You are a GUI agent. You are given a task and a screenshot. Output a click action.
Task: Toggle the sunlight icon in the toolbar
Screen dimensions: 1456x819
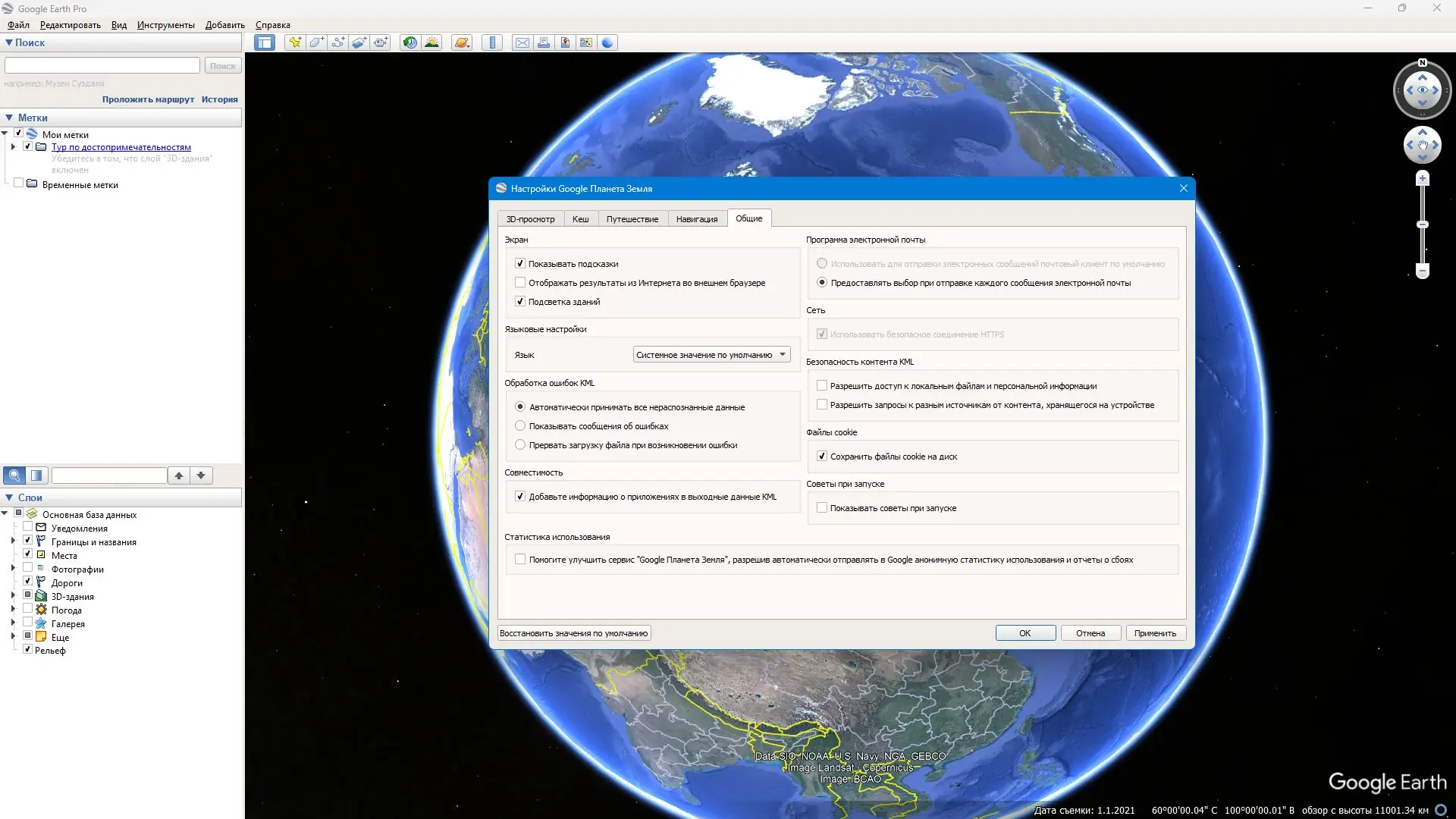tap(431, 42)
